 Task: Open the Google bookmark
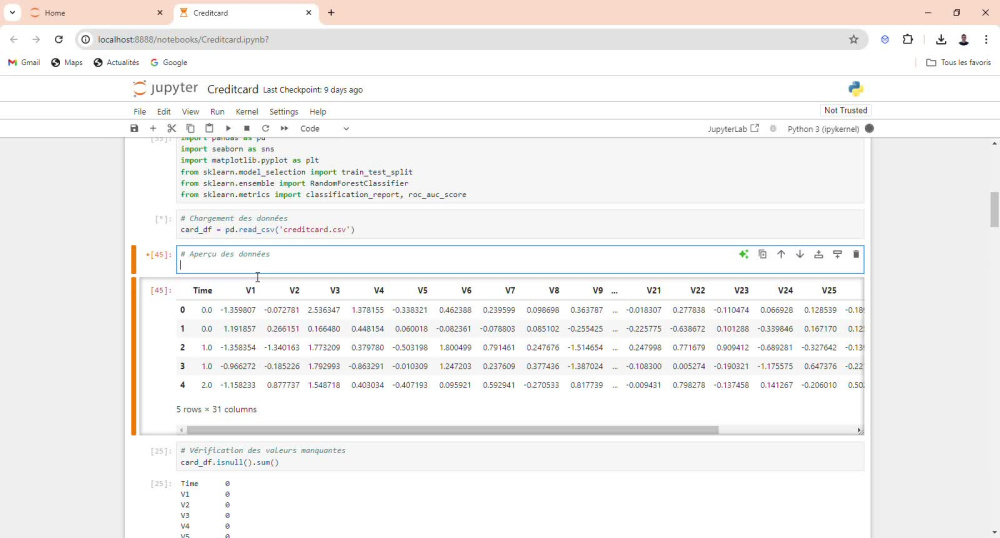[x=169, y=62]
